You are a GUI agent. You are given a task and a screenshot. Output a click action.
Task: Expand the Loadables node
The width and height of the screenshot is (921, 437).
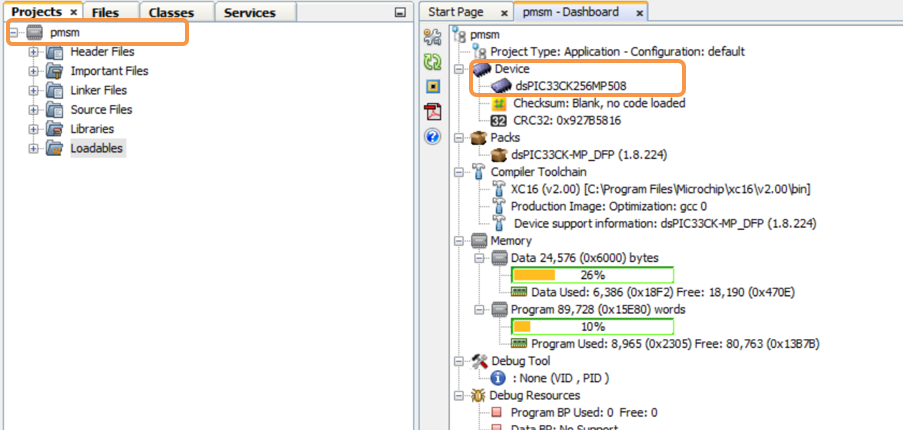pos(33,149)
